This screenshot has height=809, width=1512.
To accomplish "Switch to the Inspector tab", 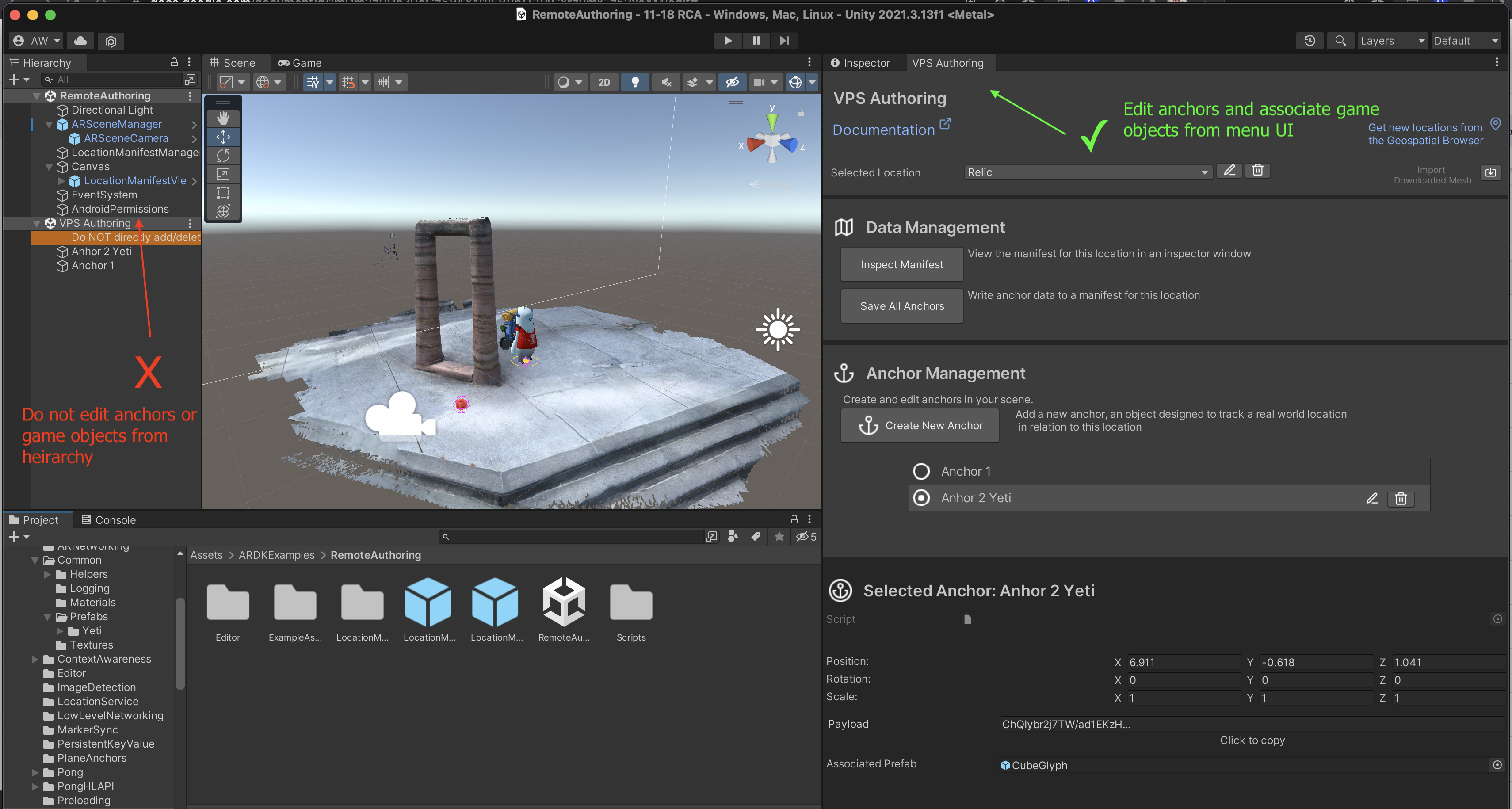I will pos(860,63).
